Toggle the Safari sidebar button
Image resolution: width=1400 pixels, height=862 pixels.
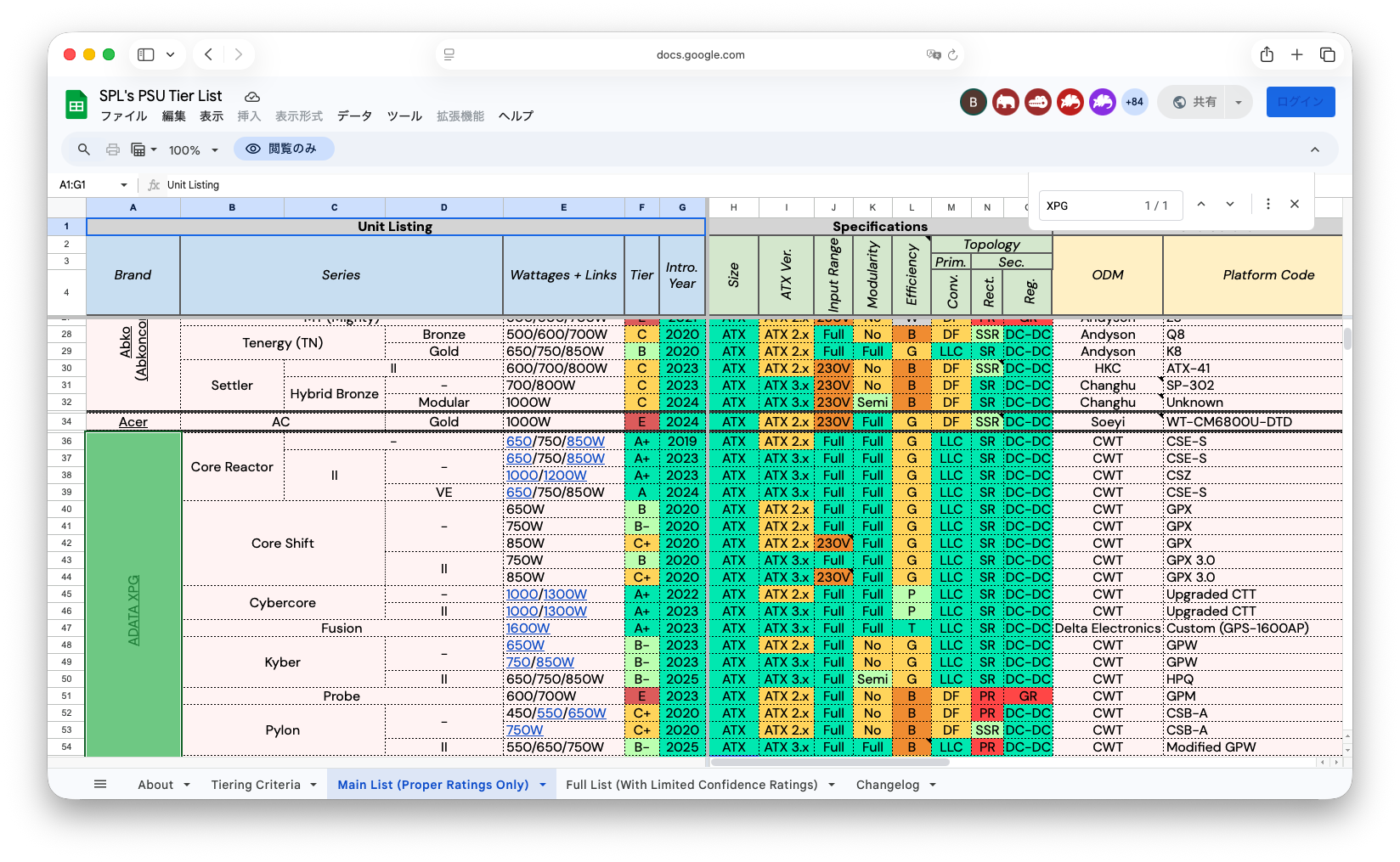pyautogui.click(x=146, y=54)
